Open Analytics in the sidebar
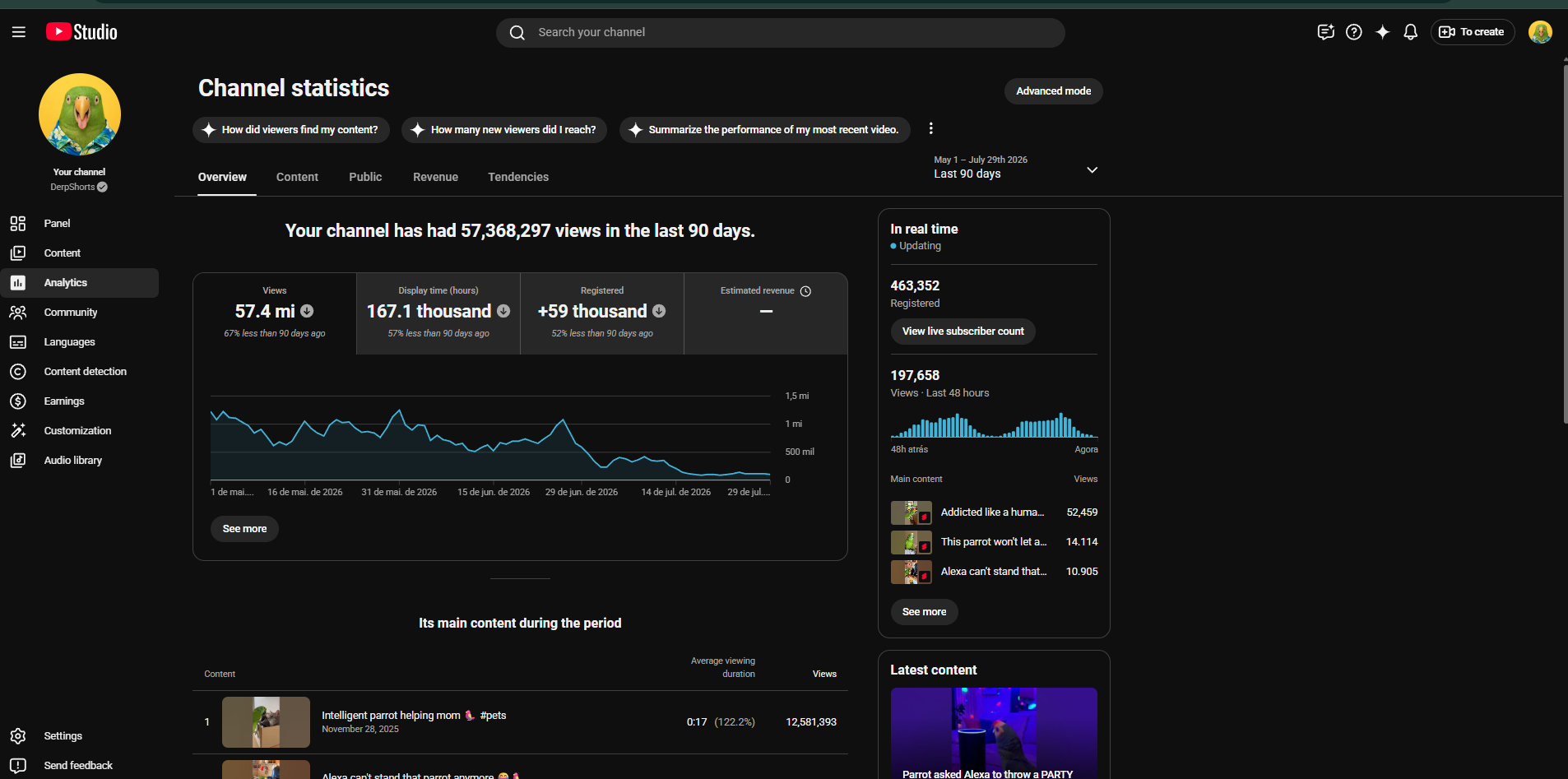The width and height of the screenshot is (1568, 779). click(x=80, y=283)
